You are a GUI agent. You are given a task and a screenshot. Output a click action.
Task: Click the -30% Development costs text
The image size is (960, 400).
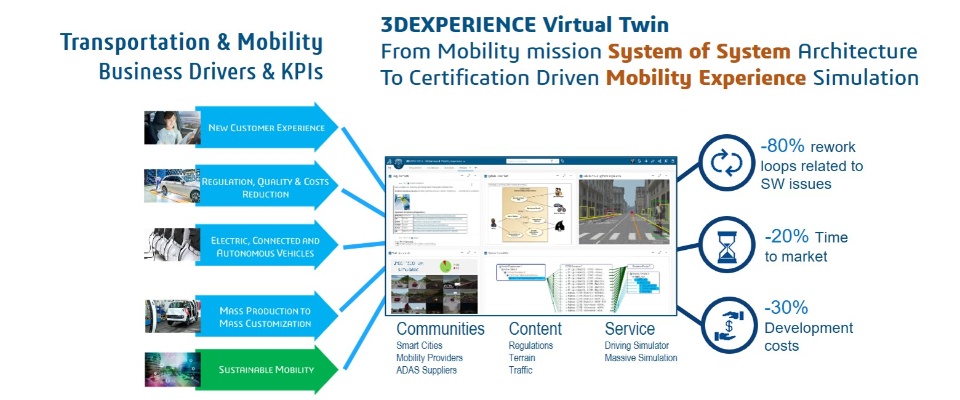808,326
